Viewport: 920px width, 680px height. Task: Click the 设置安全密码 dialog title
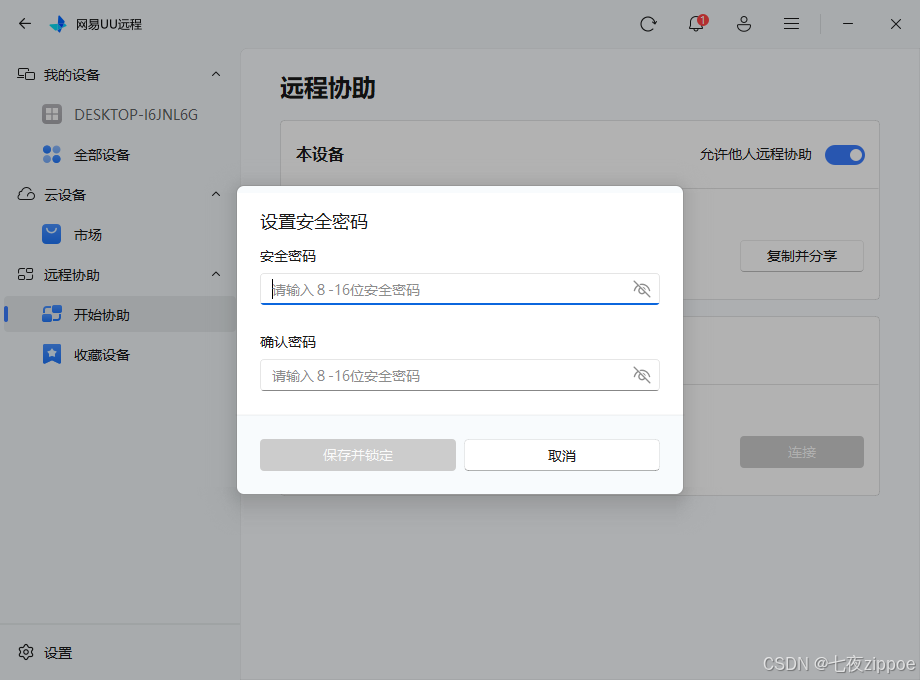[314, 222]
